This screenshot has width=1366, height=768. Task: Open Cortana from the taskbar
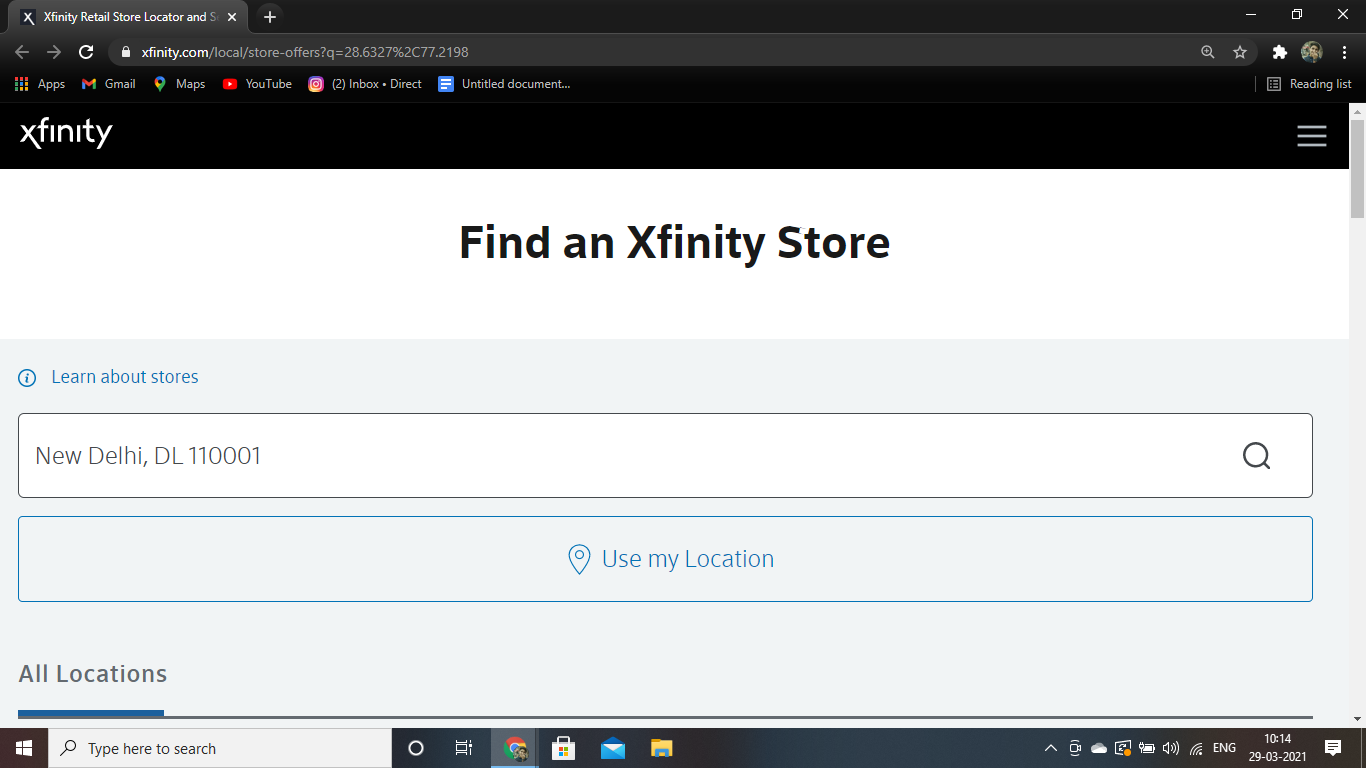point(416,748)
